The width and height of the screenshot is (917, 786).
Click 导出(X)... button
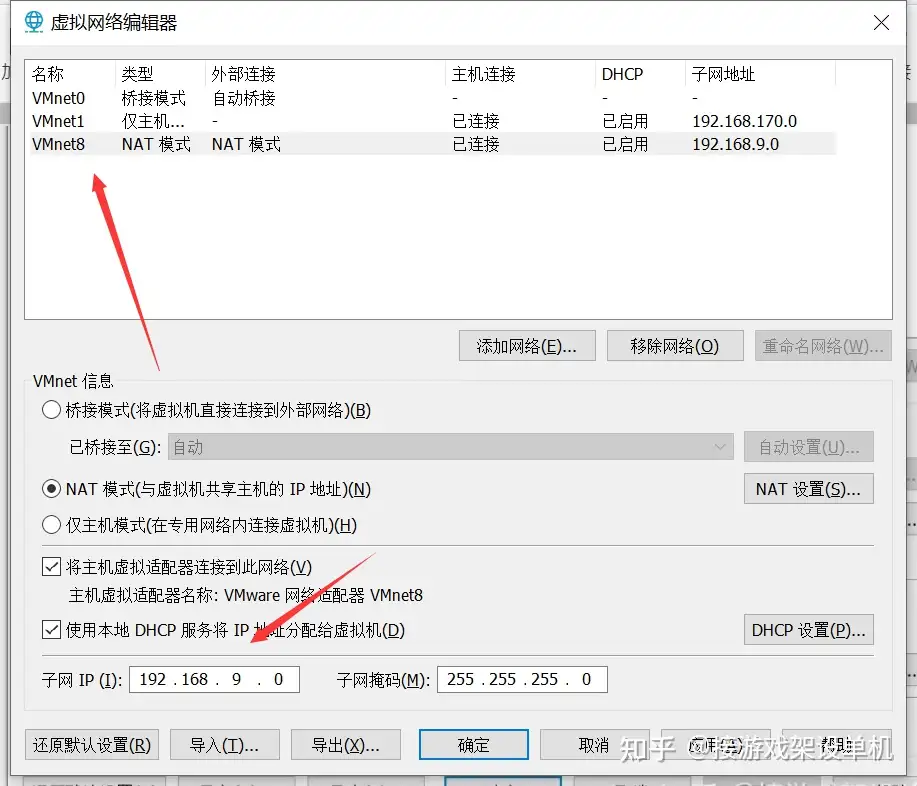tap(346, 744)
